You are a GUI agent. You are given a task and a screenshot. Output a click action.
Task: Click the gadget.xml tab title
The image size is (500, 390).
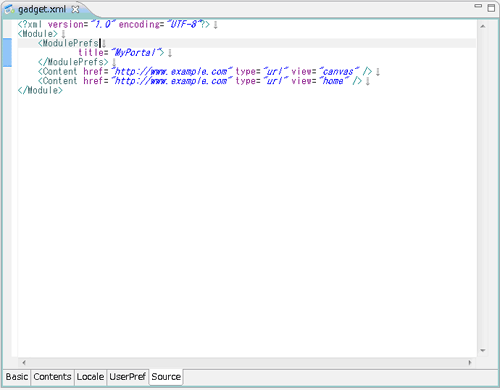tap(42, 9)
